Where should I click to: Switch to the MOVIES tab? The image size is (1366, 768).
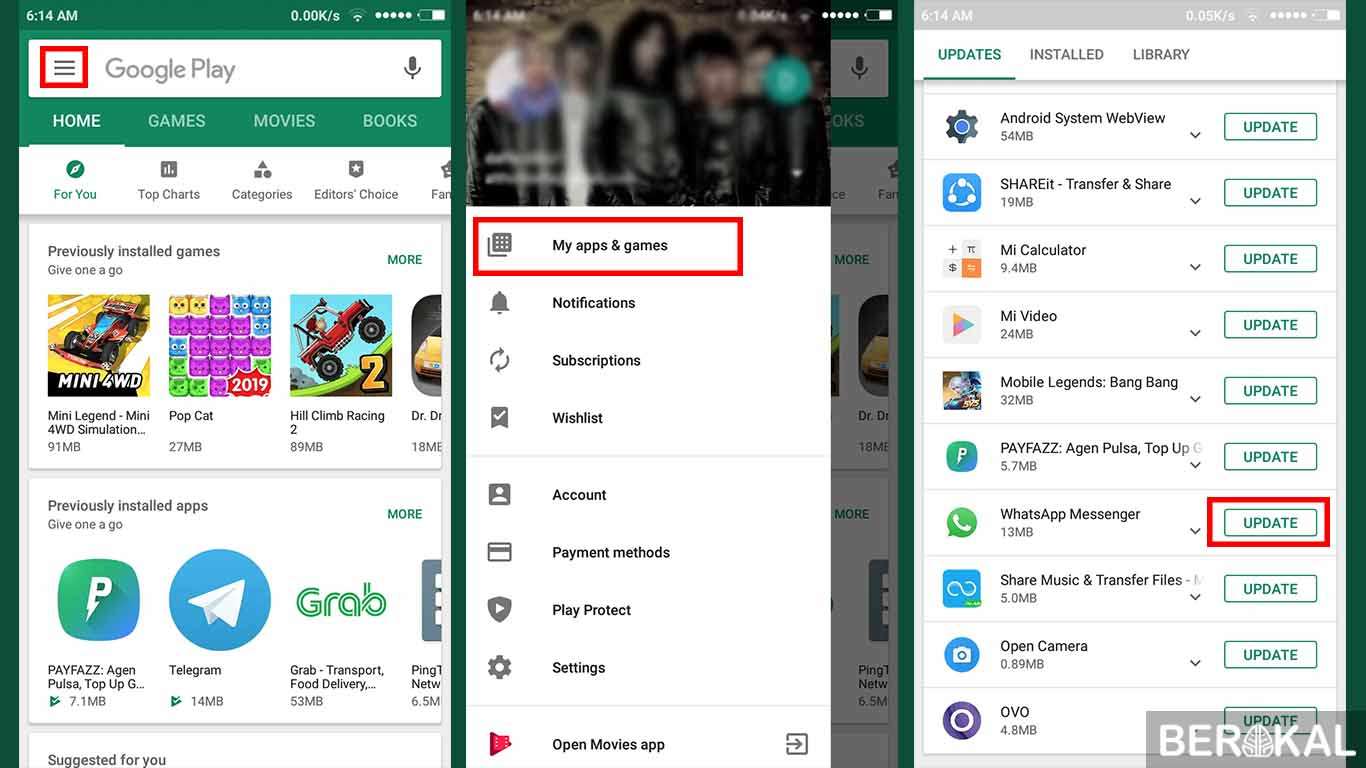[x=284, y=121]
